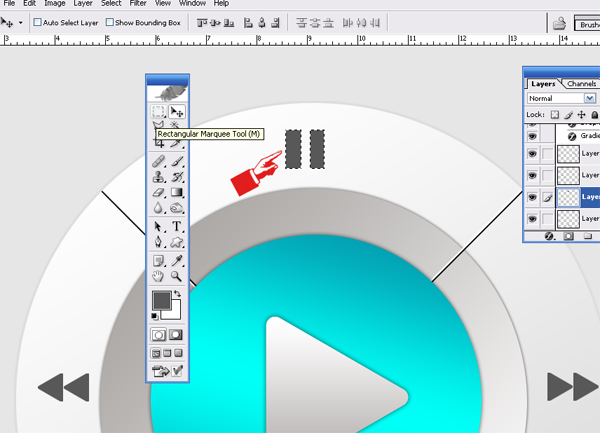
Task: Hide the highlighted layer via eye icon
Action: [x=532, y=197]
